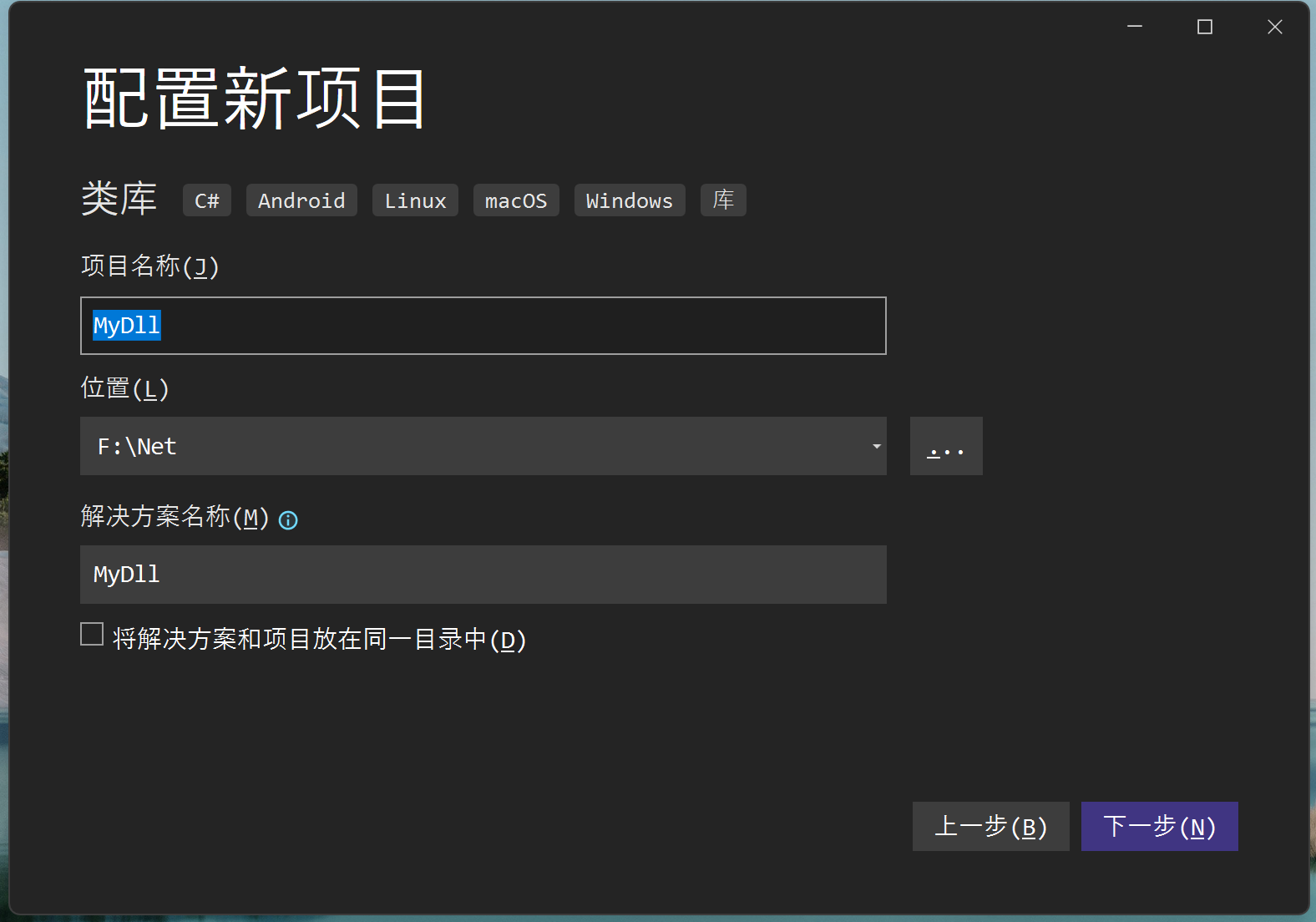Close the configure project dialog
The width and height of the screenshot is (1316, 922).
1275,27
